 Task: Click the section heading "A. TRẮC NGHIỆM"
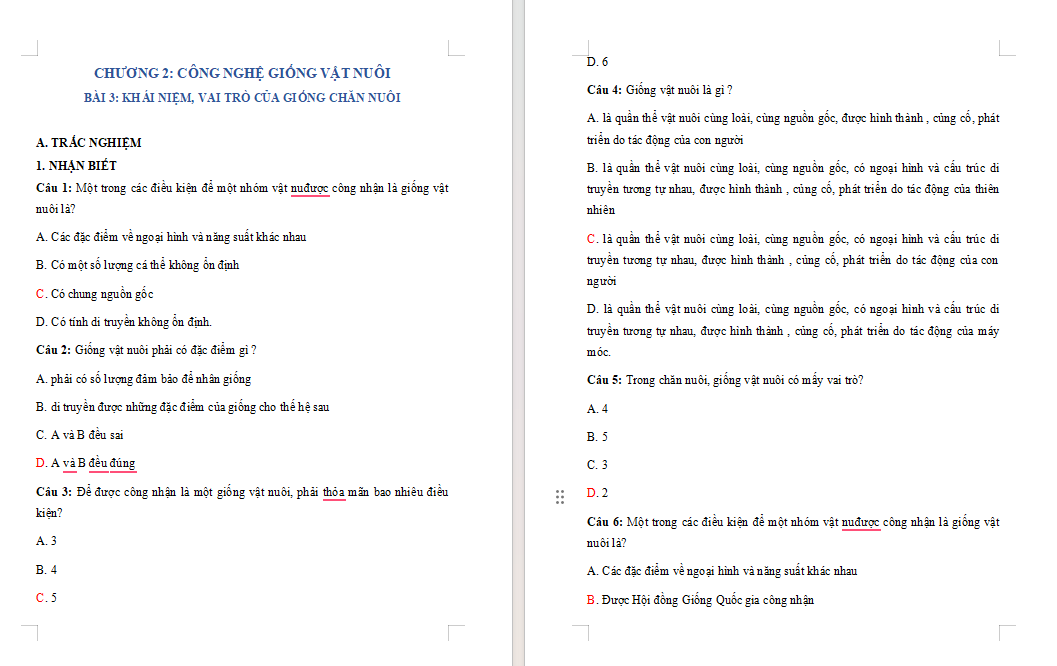[88, 142]
